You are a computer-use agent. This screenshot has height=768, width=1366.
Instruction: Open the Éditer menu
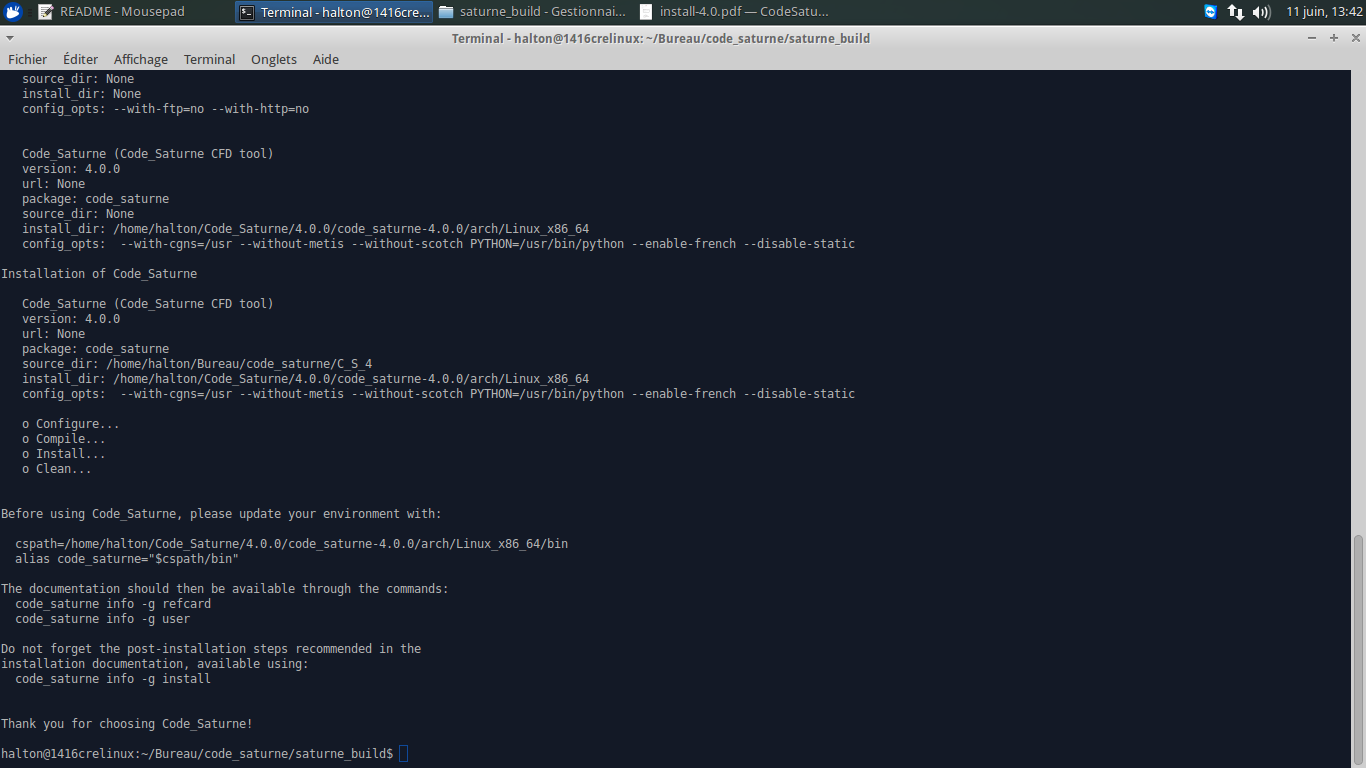click(x=80, y=59)
